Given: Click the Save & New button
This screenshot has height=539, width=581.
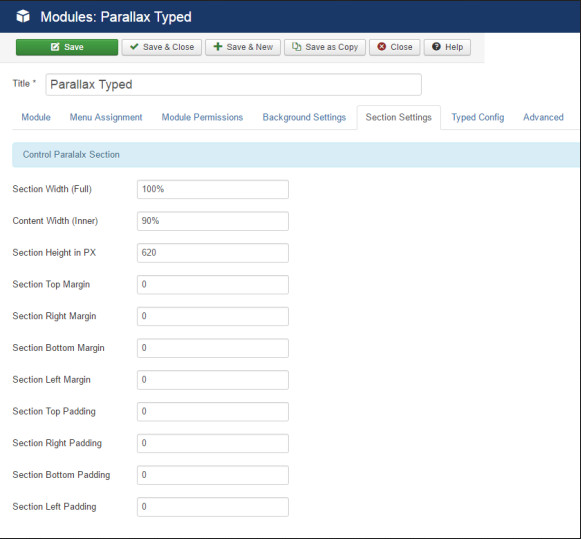Looking at the screenshot, I should 243,47.
